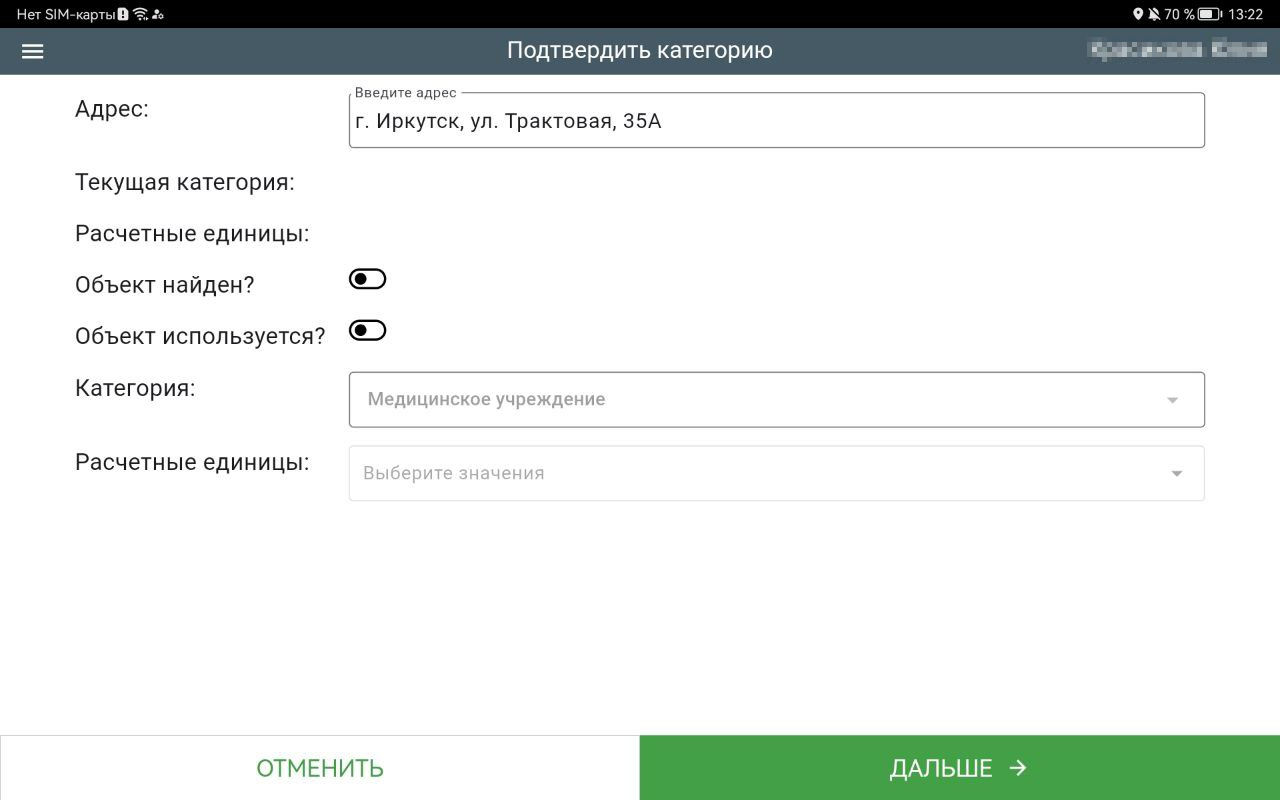Tap the blurred user name in header
This screenshot has width=1280, height=800.
click(1177, 50)
